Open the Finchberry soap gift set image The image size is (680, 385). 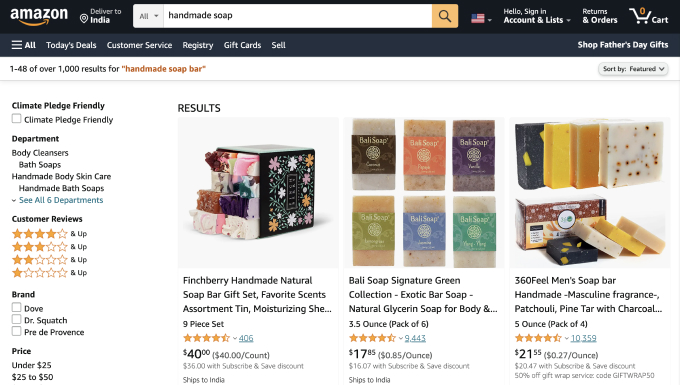(x=258, y=193)
